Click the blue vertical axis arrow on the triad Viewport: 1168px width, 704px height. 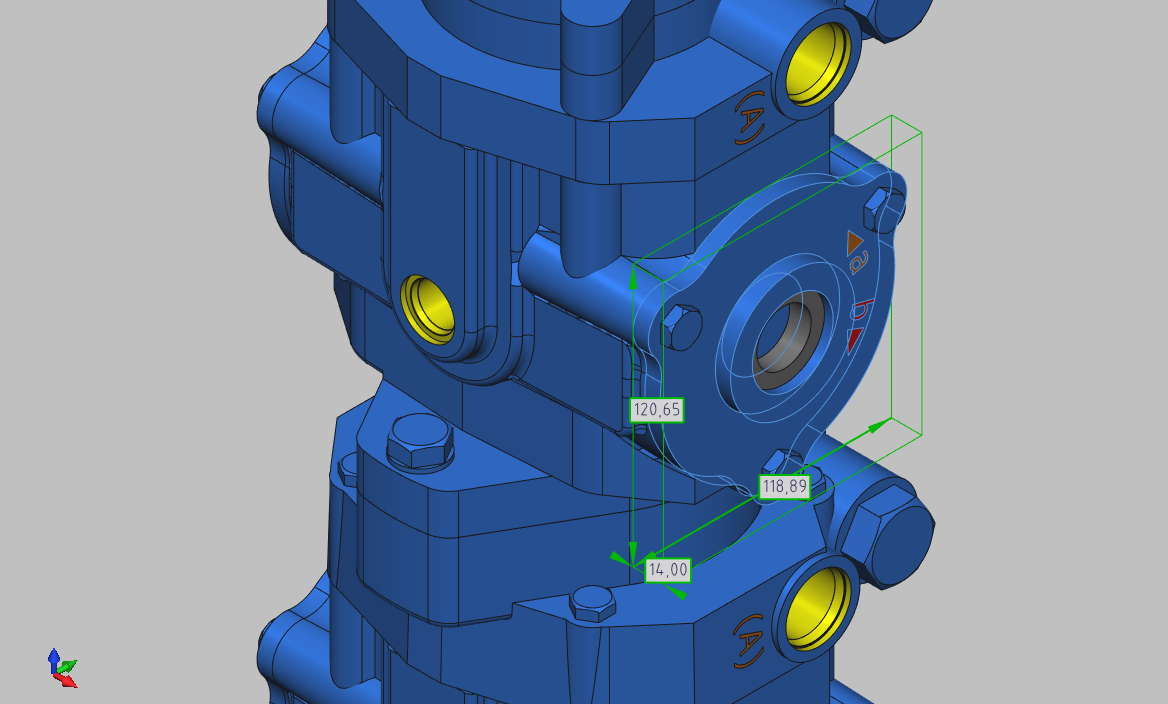click(x=53, y=655)
